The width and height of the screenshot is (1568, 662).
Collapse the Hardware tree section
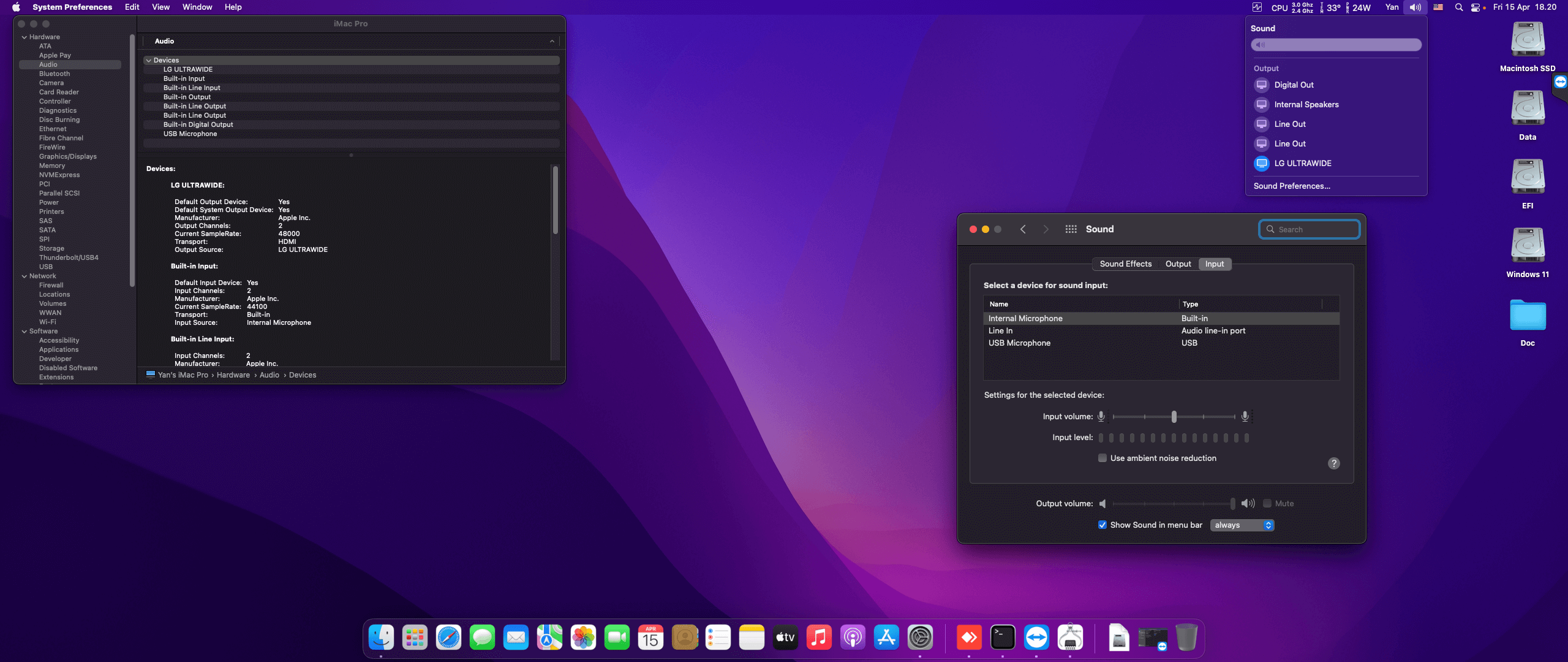pos(24,37)
